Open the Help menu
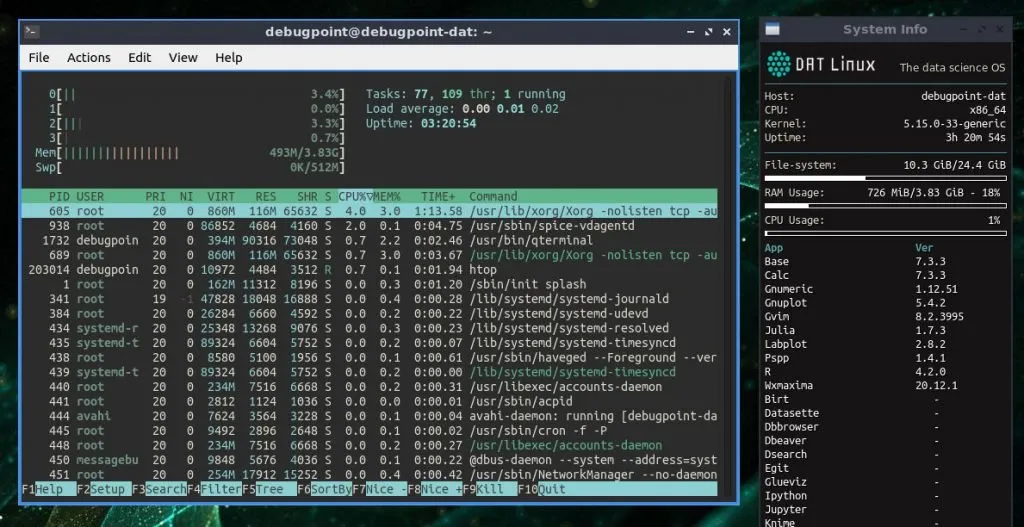The width and height of the screenshot is (1024, 527). point(229,58)
